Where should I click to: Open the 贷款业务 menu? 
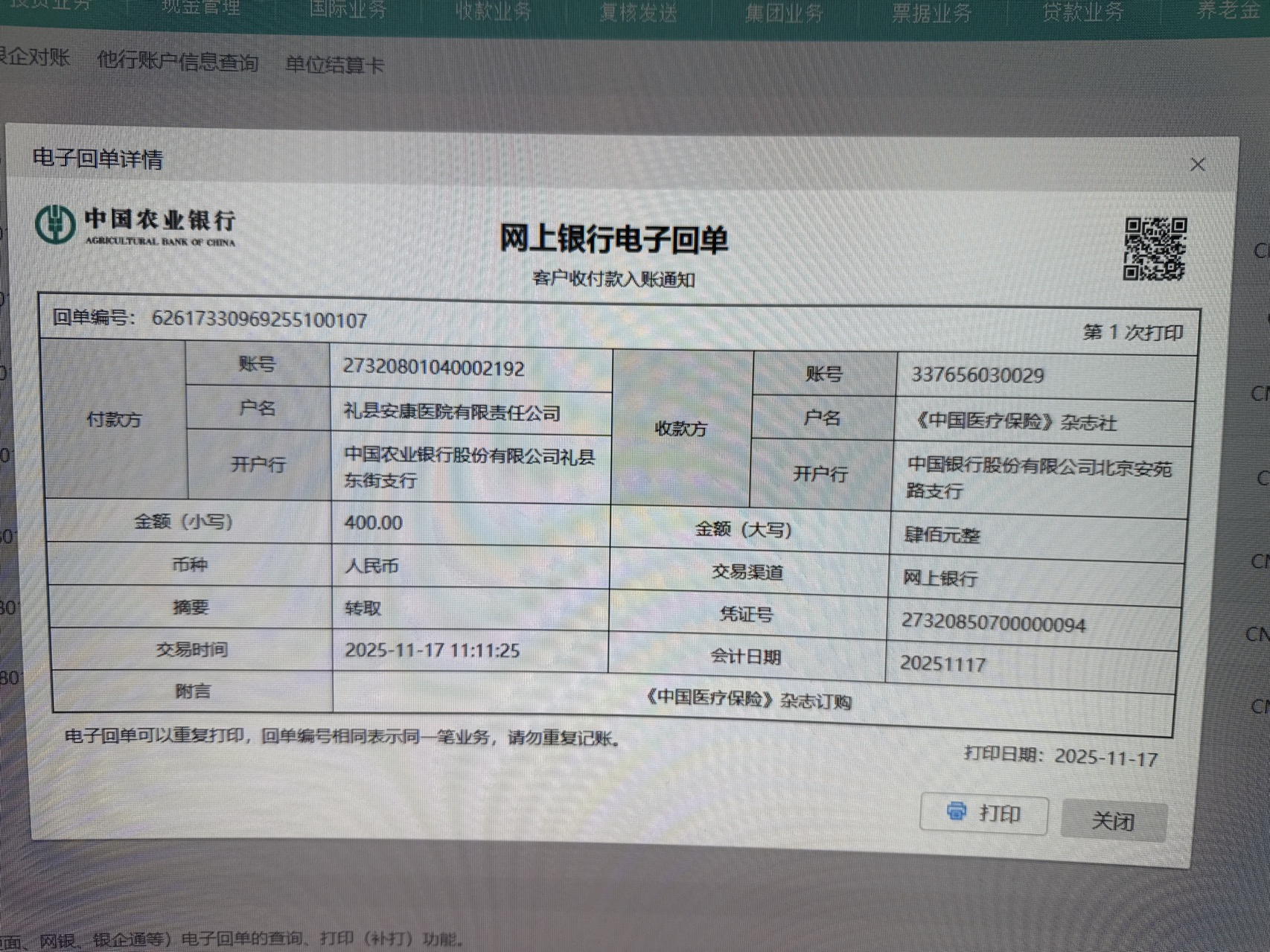1082,13
